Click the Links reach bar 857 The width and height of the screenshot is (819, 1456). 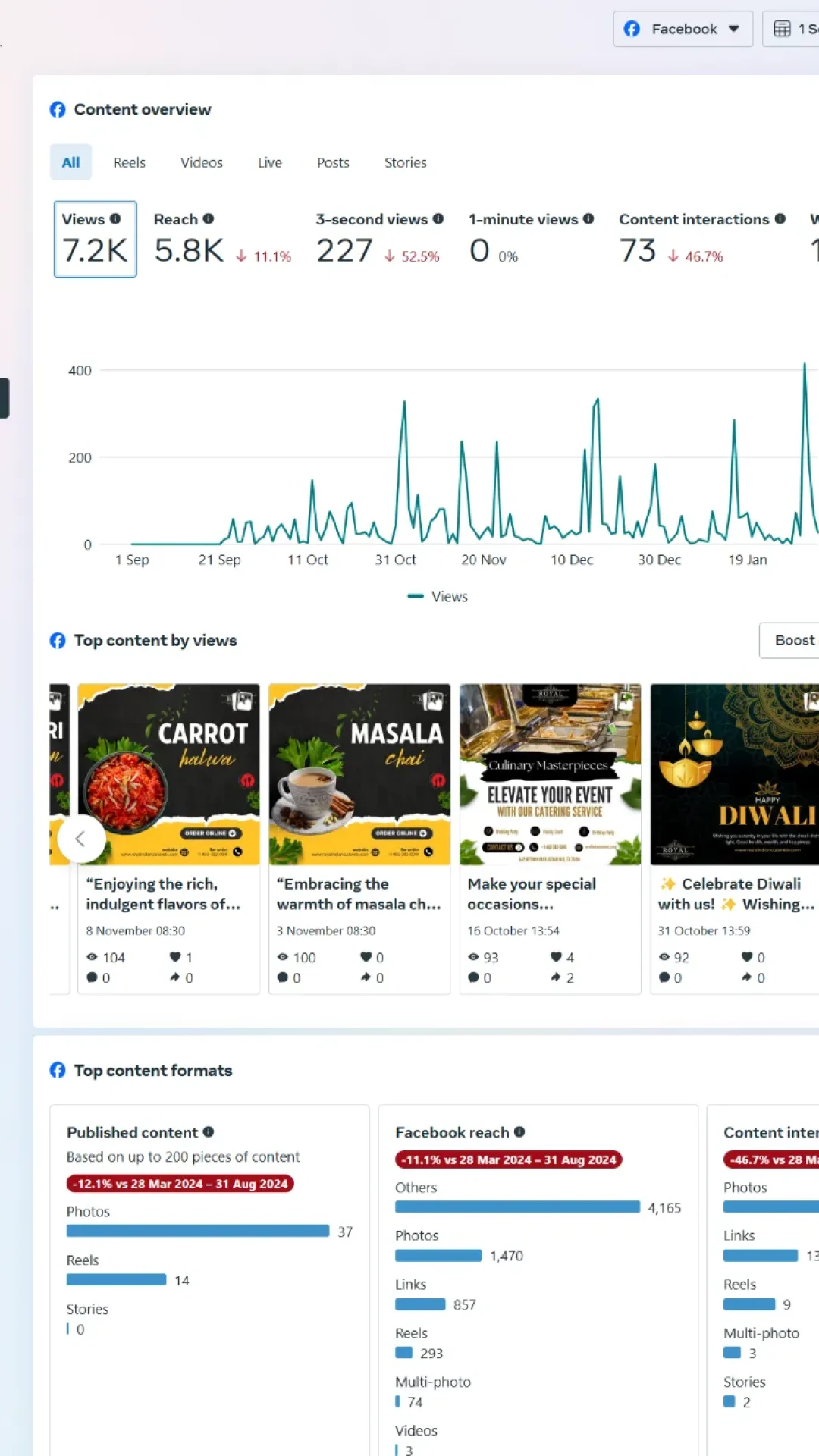pyautogui.click(x=420, y=1304)
